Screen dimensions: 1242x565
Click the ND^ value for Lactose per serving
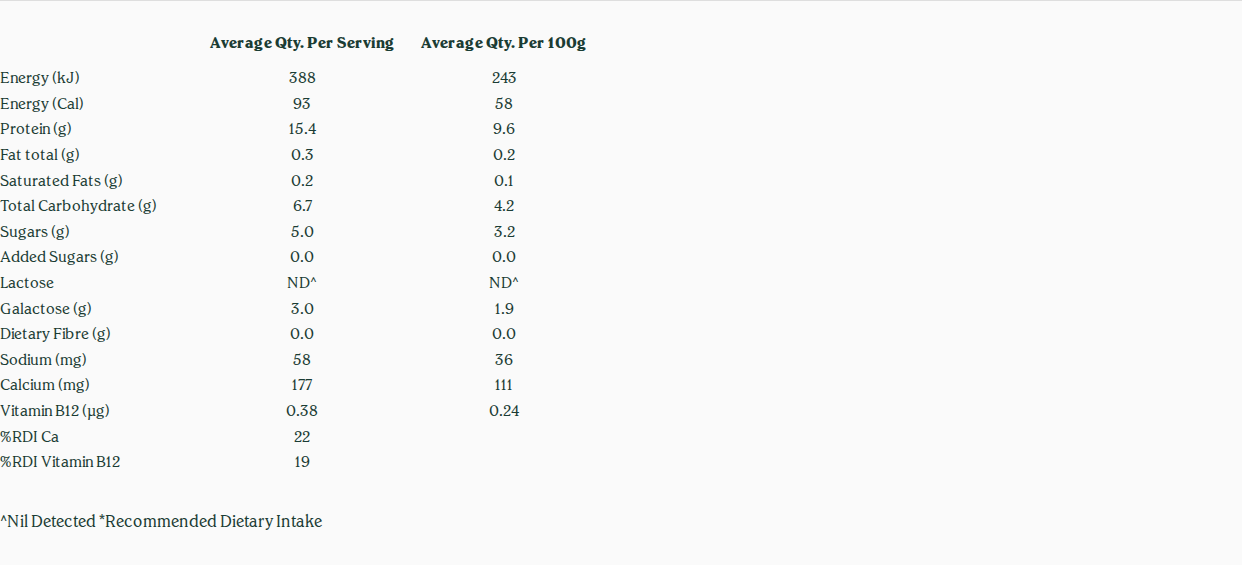click(302, 283)
